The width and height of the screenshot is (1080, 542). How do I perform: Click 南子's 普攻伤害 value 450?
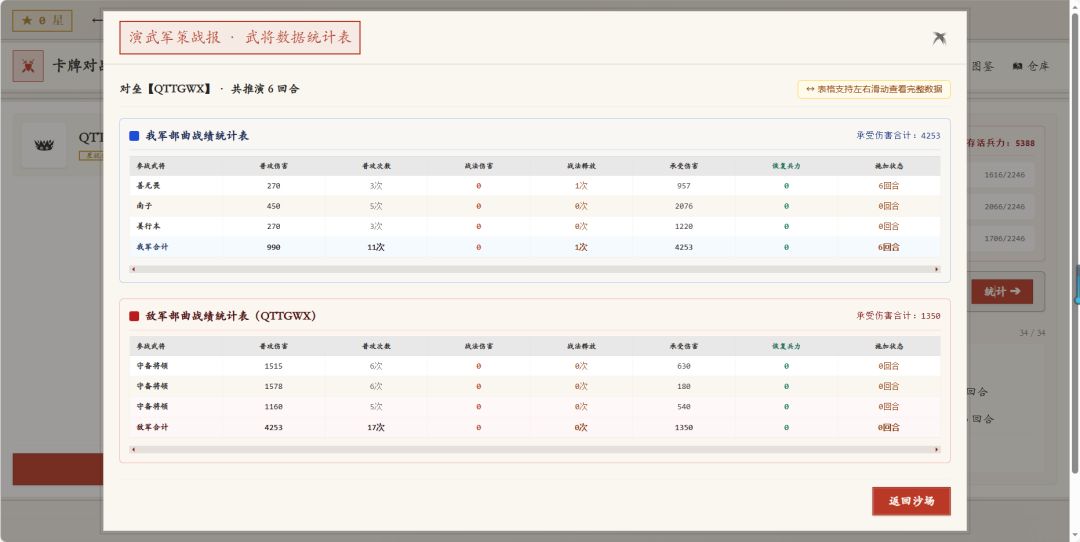pos(273,206)
